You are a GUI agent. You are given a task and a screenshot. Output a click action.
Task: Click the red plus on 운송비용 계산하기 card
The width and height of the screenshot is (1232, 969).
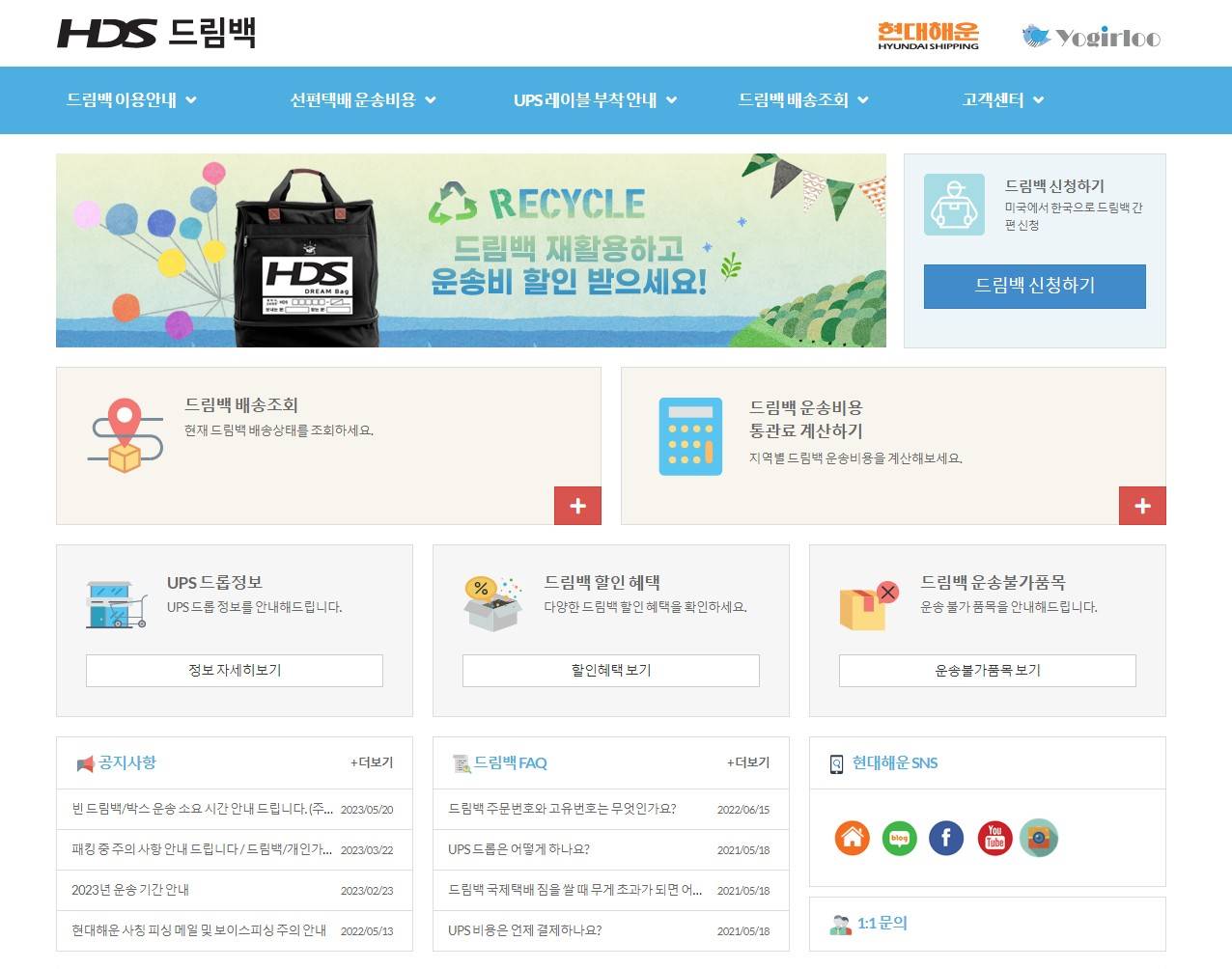(1142, 506)
